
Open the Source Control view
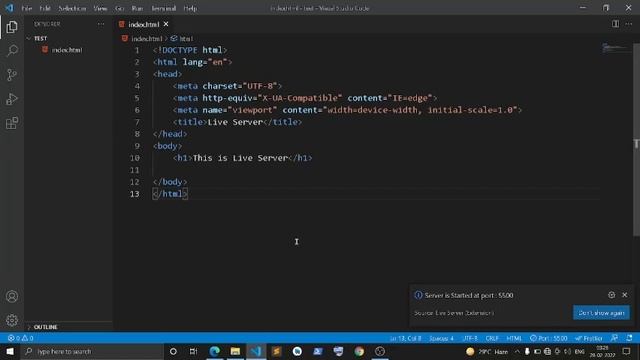tap(12, 75)
